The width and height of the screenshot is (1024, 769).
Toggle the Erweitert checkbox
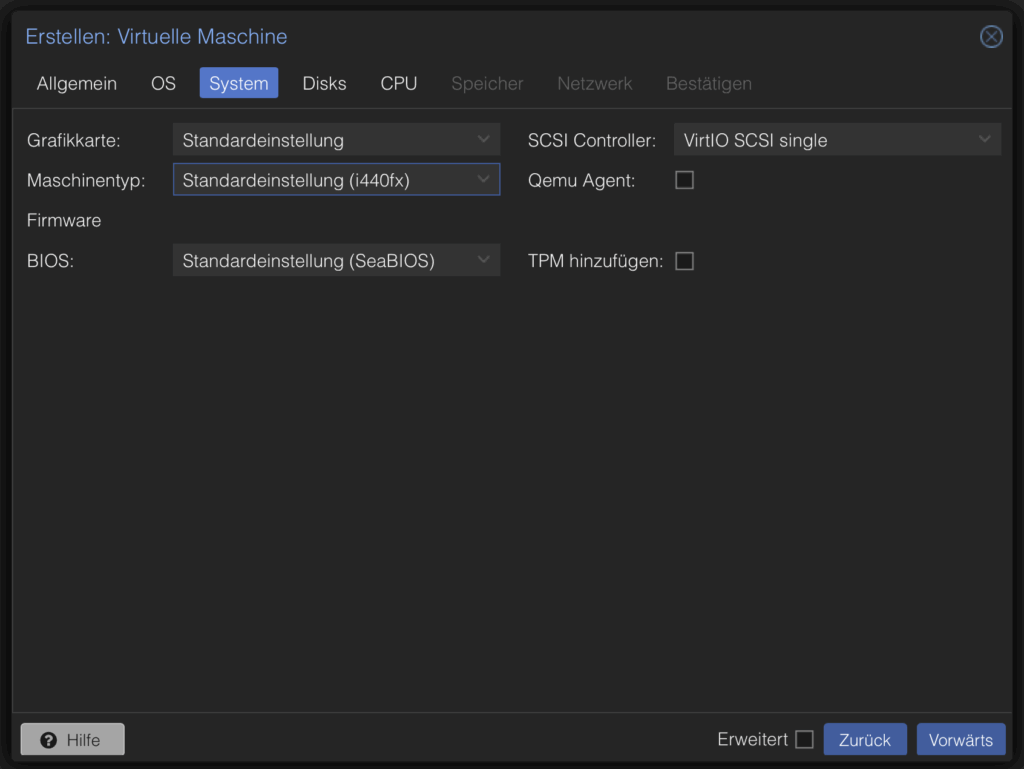click(x=804, y=740)
